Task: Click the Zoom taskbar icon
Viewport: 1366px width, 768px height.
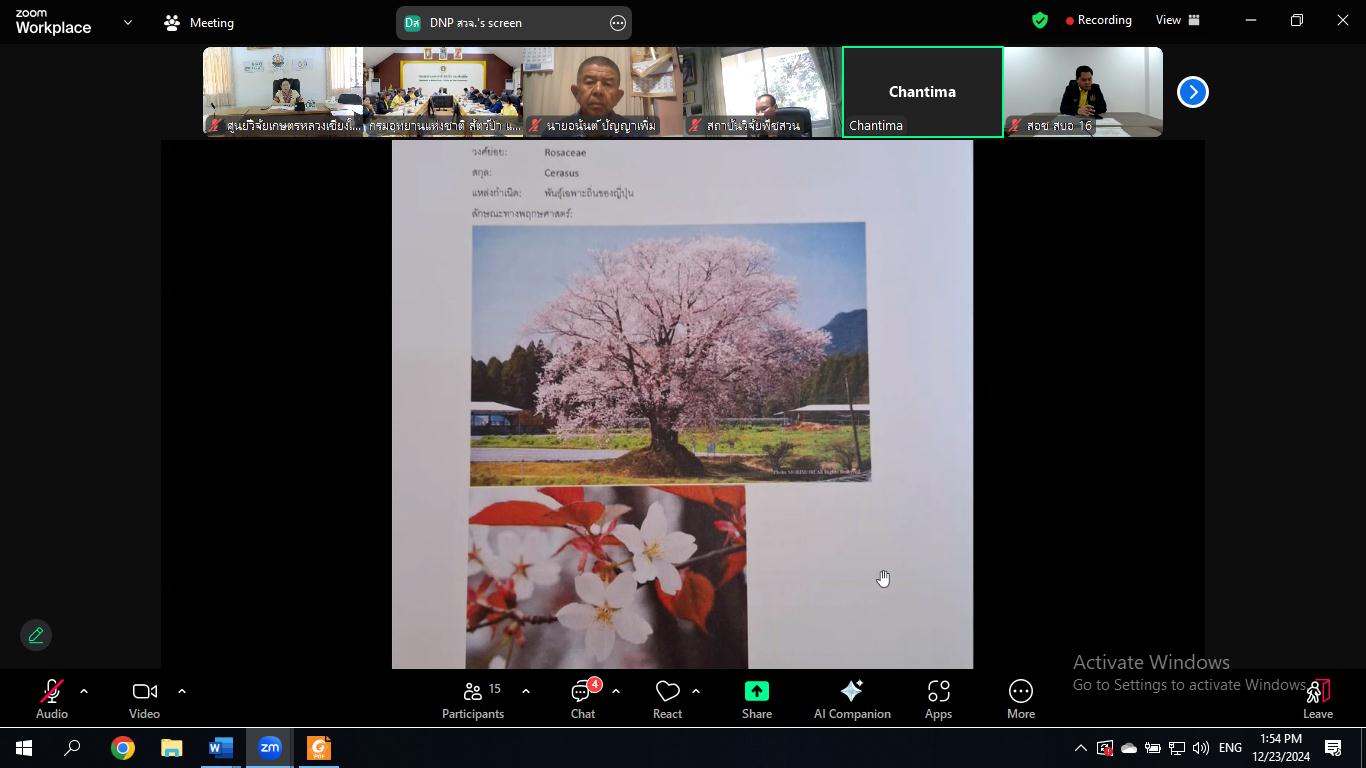Action: pyautogui.click(x=269, y=748)
